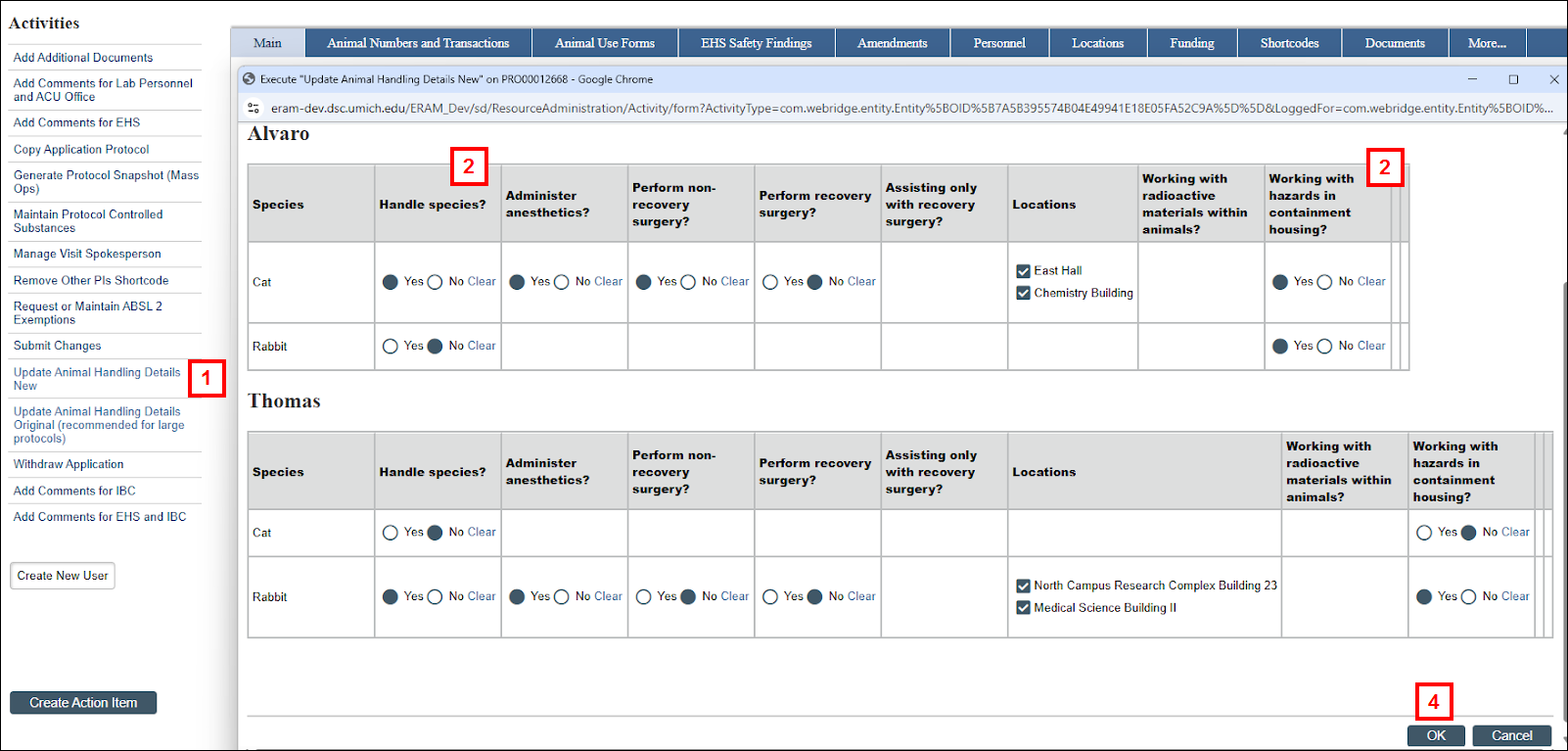The width and height of the screenshot is (1568, 751).
Task: Open the Submit Changes activity
Action: point(57,346)
